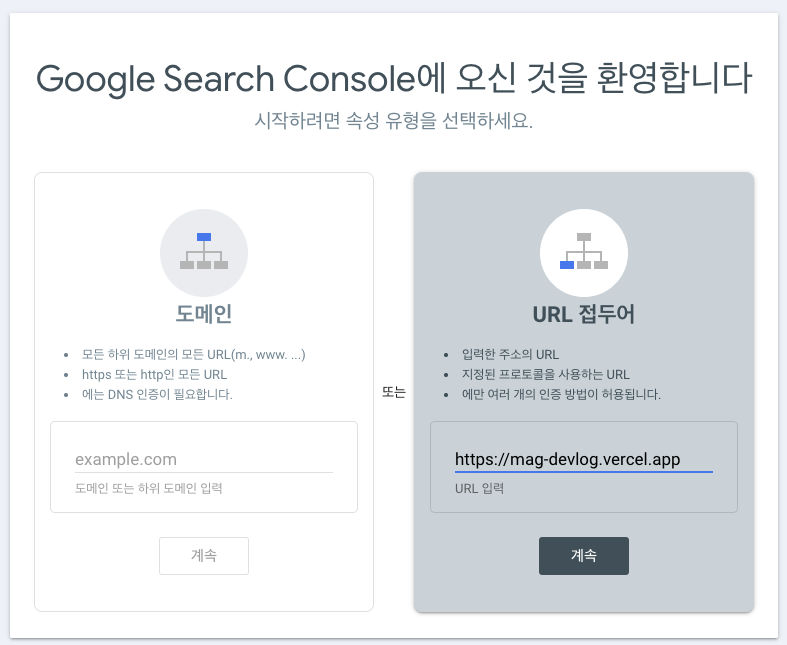Viewport: 787px width, 645px height.
Task: Click the dark 계속 button under URL prefix
Action: (584, 556)
